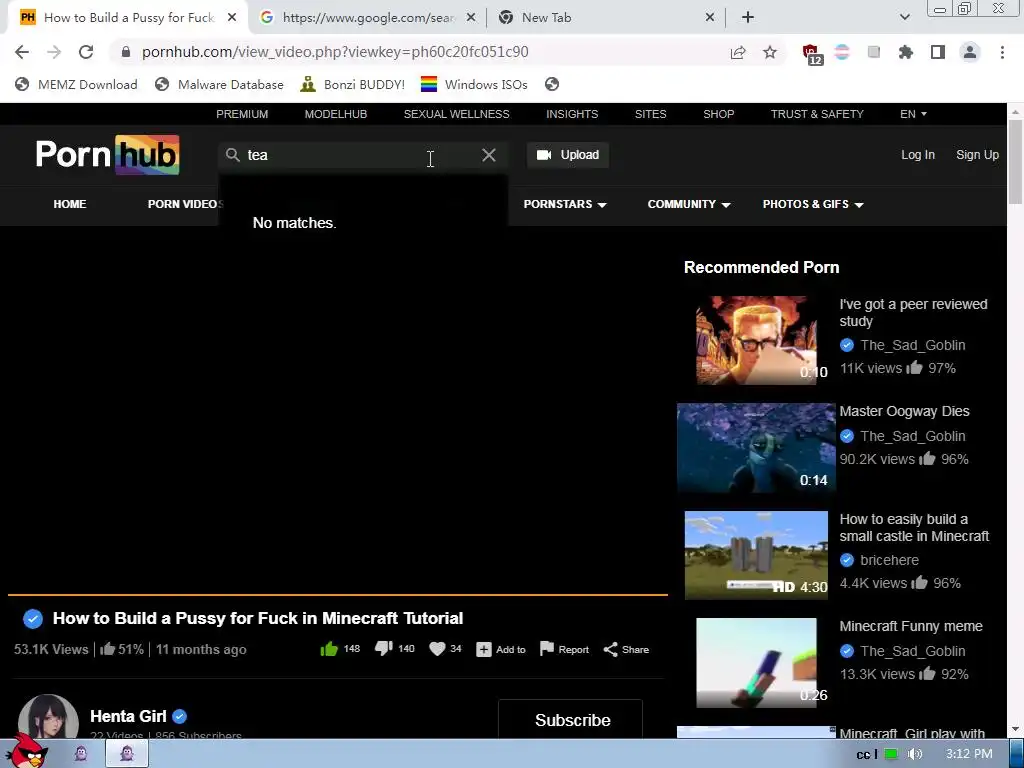Click the share page icon in address bar
The width and height of the screenshot is (1024, 768).
pos(738,52)
